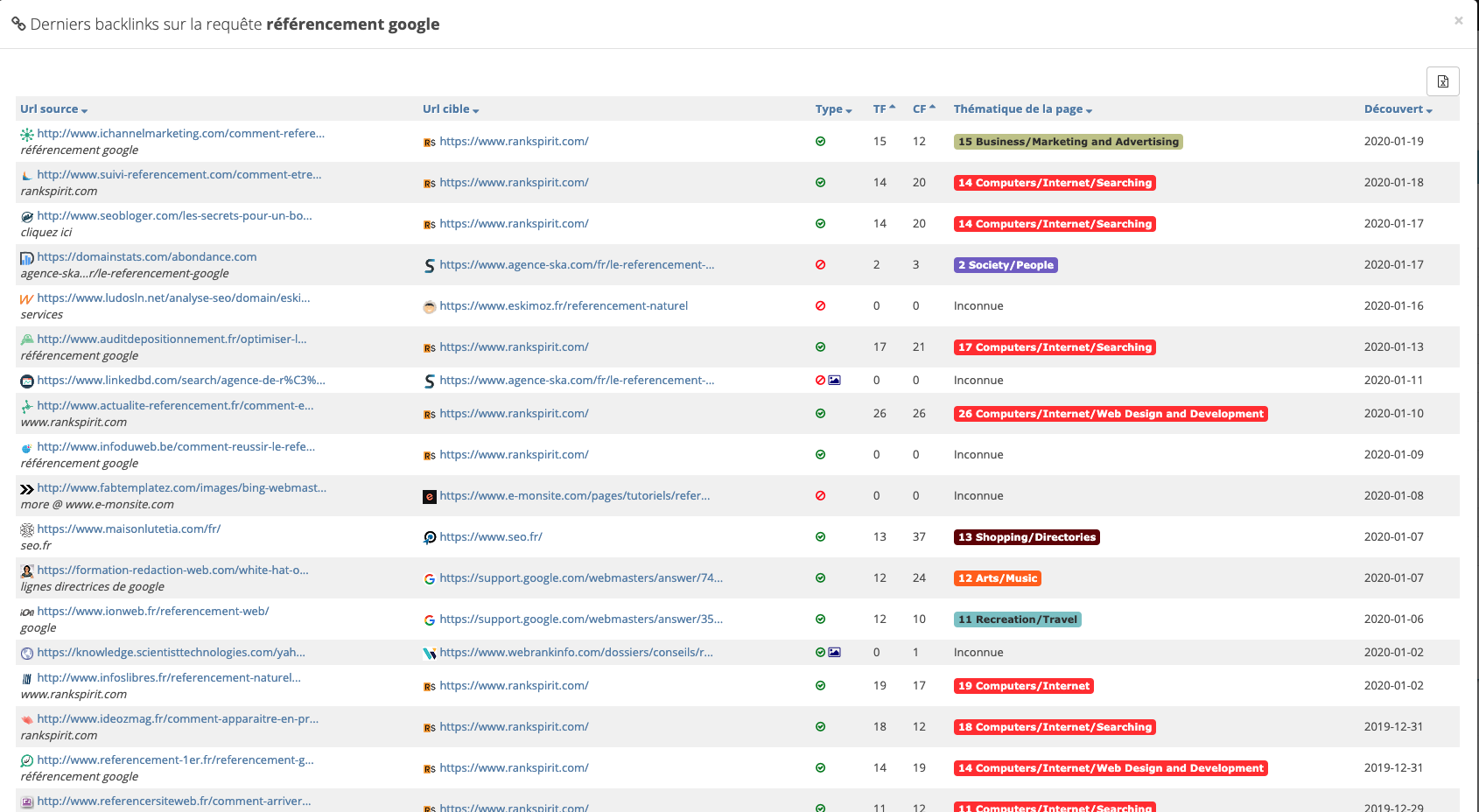Viewport: 1479px width, 812px height.
Task: Open support.google.com answer/35 target link
Action: (581, 619)
